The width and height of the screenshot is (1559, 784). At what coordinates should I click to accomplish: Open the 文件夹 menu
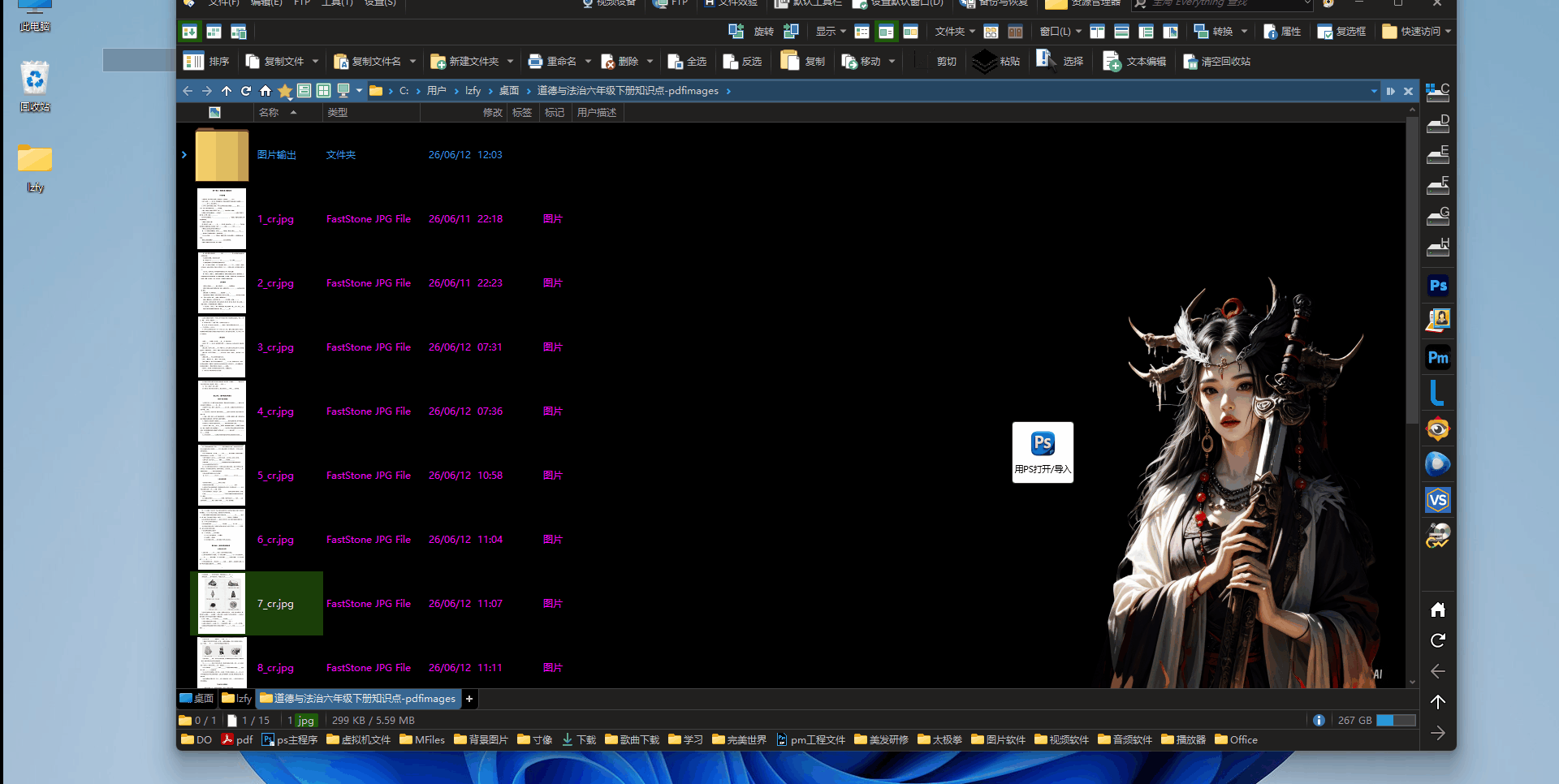(x=954, y=32)
